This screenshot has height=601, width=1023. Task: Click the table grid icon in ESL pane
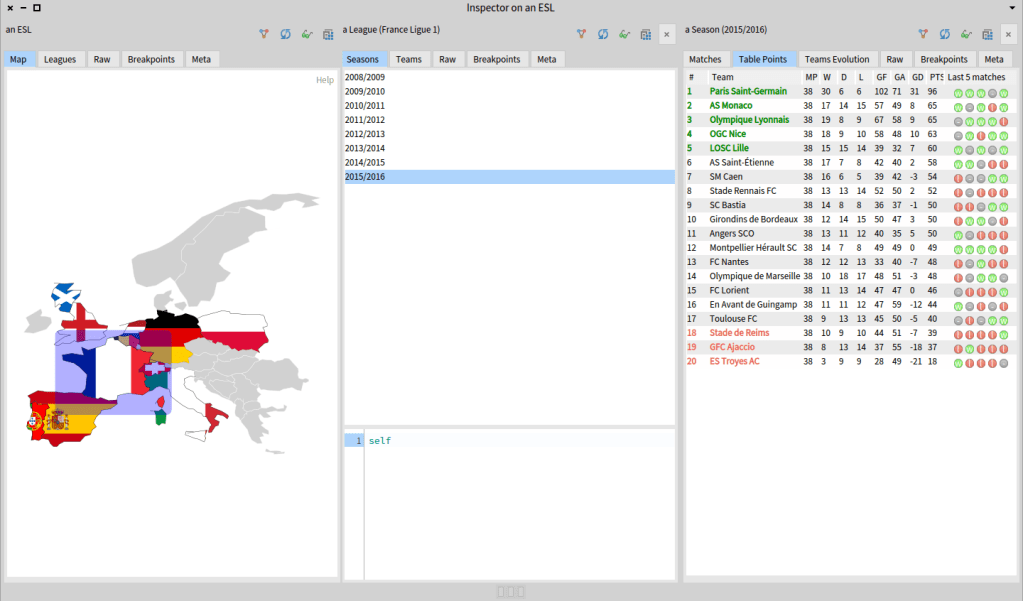[x=328, y=34]
